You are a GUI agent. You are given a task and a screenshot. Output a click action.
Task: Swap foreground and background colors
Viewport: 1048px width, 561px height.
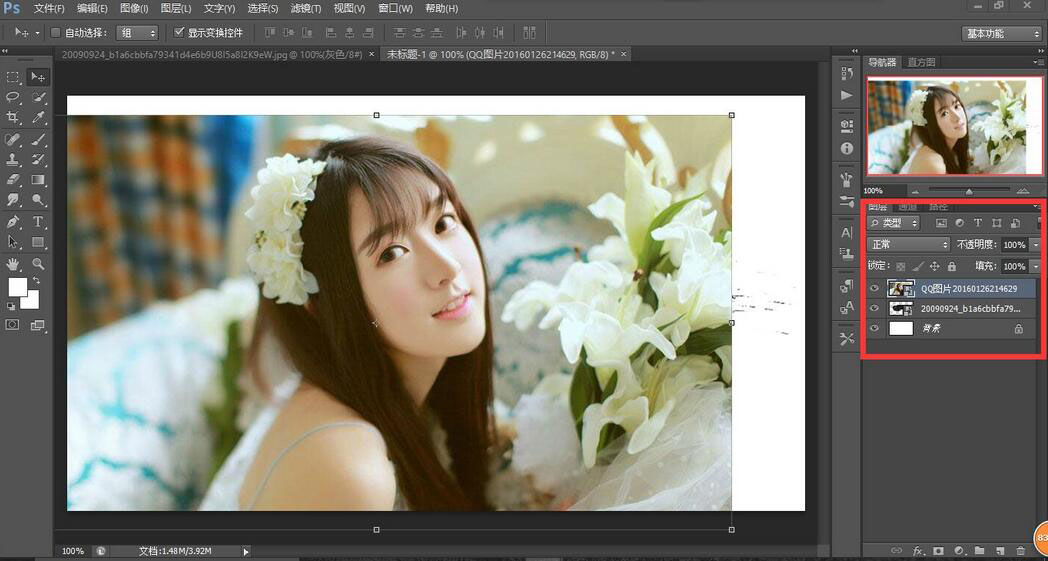click(36, 280)
